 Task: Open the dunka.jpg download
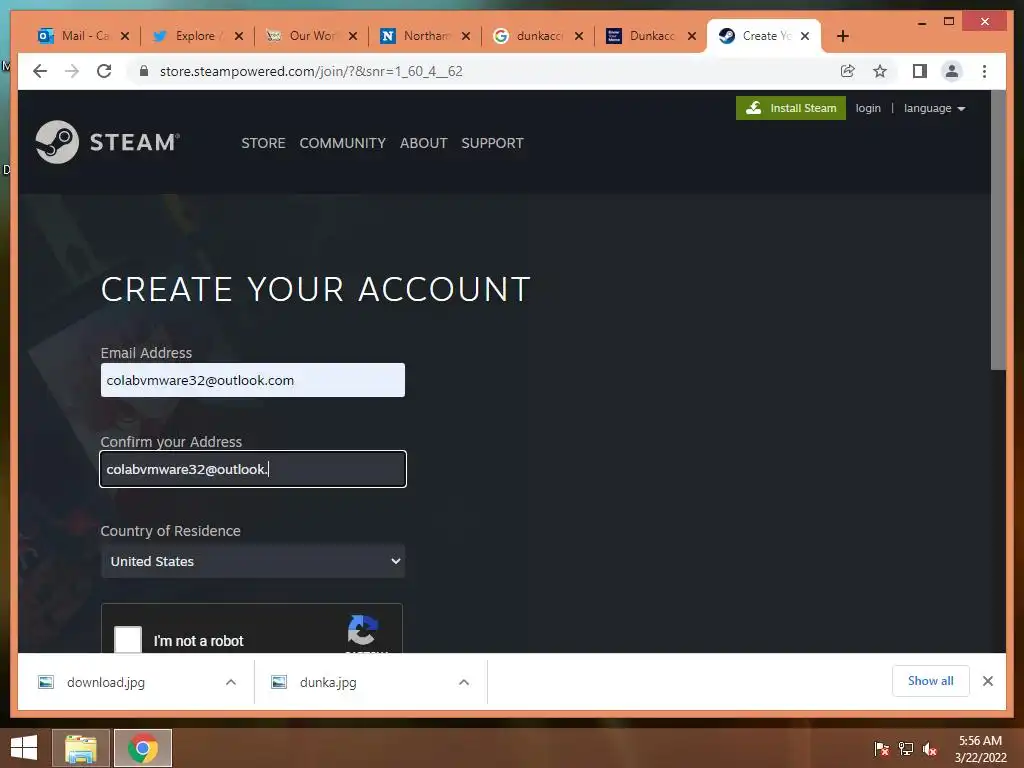pyautogui.click(x=328, y=682)
